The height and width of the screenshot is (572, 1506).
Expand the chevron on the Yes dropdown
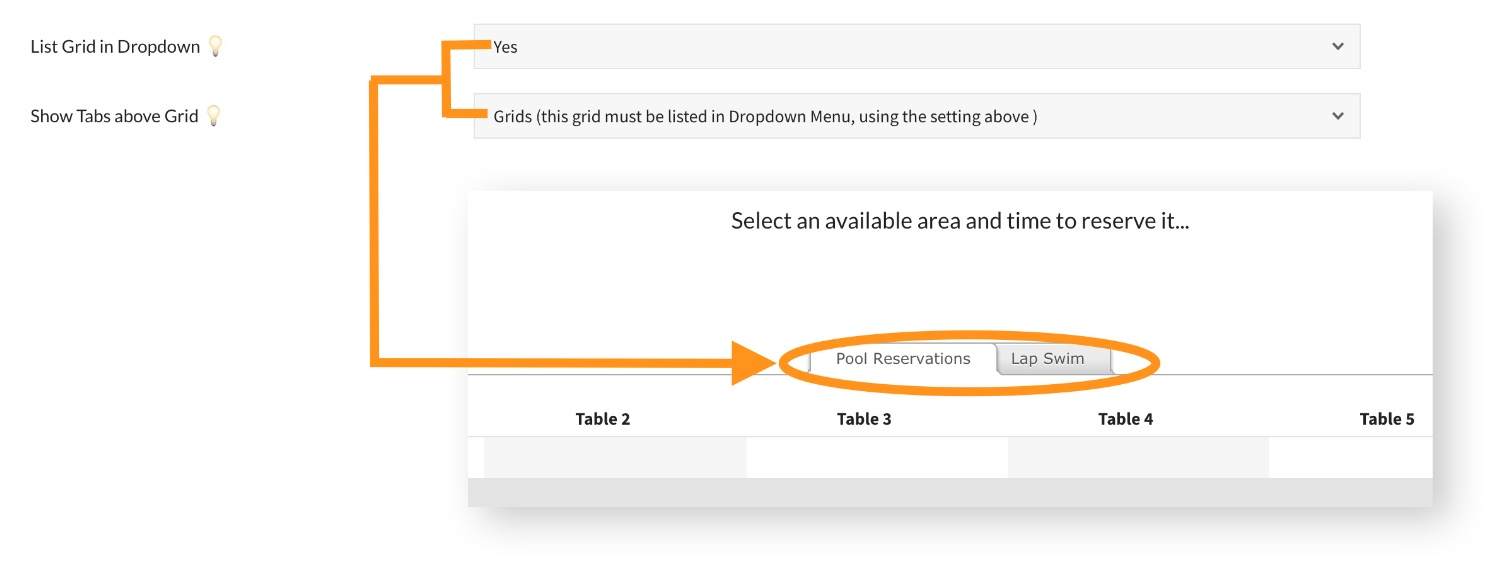[1338, 47]
